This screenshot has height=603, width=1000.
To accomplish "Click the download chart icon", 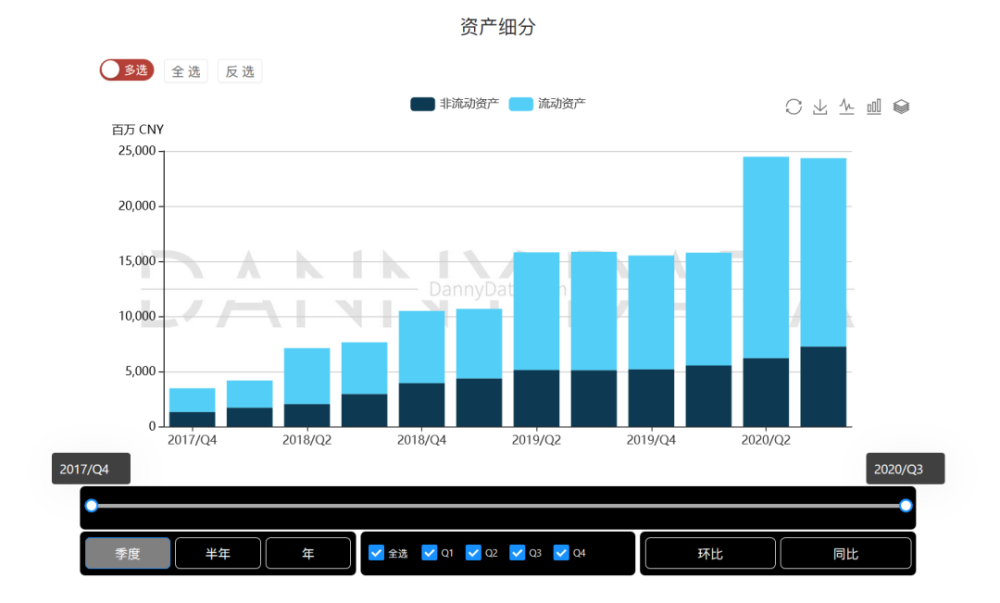I will [x=821, y=106].
